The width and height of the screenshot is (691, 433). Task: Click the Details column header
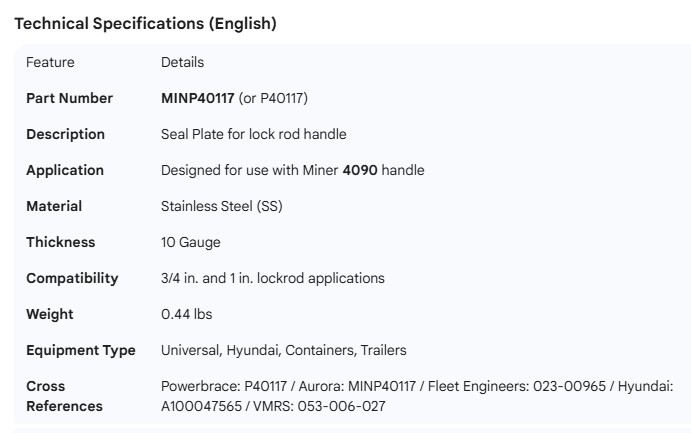(x=182, y=62)
